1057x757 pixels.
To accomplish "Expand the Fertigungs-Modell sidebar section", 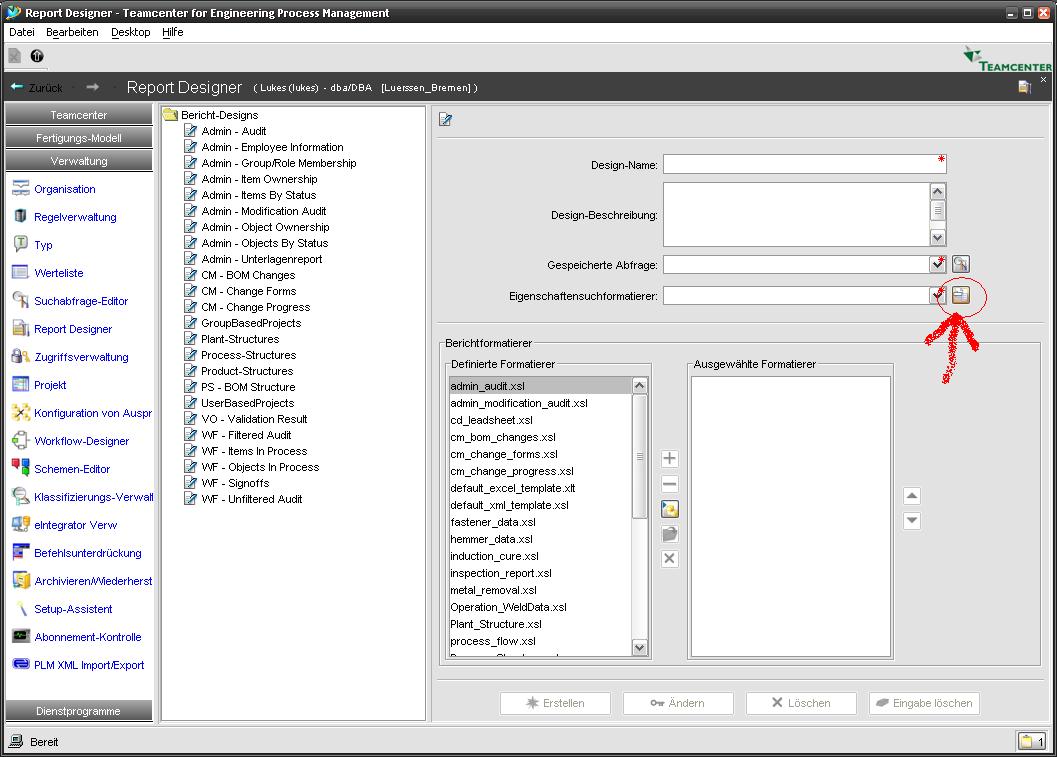I will pos(79,138).
